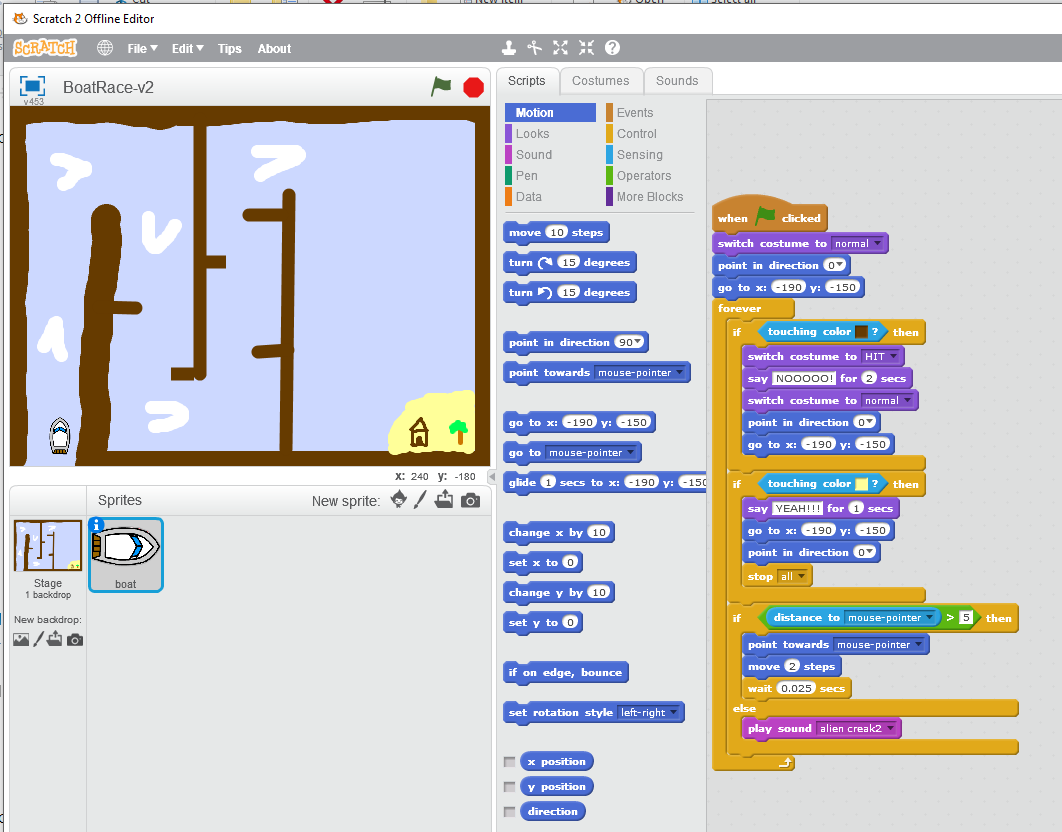The width and height of the screenshot is (1062, 832).
Task: Select the duplicate stamp tool
Action: point(509,48)
